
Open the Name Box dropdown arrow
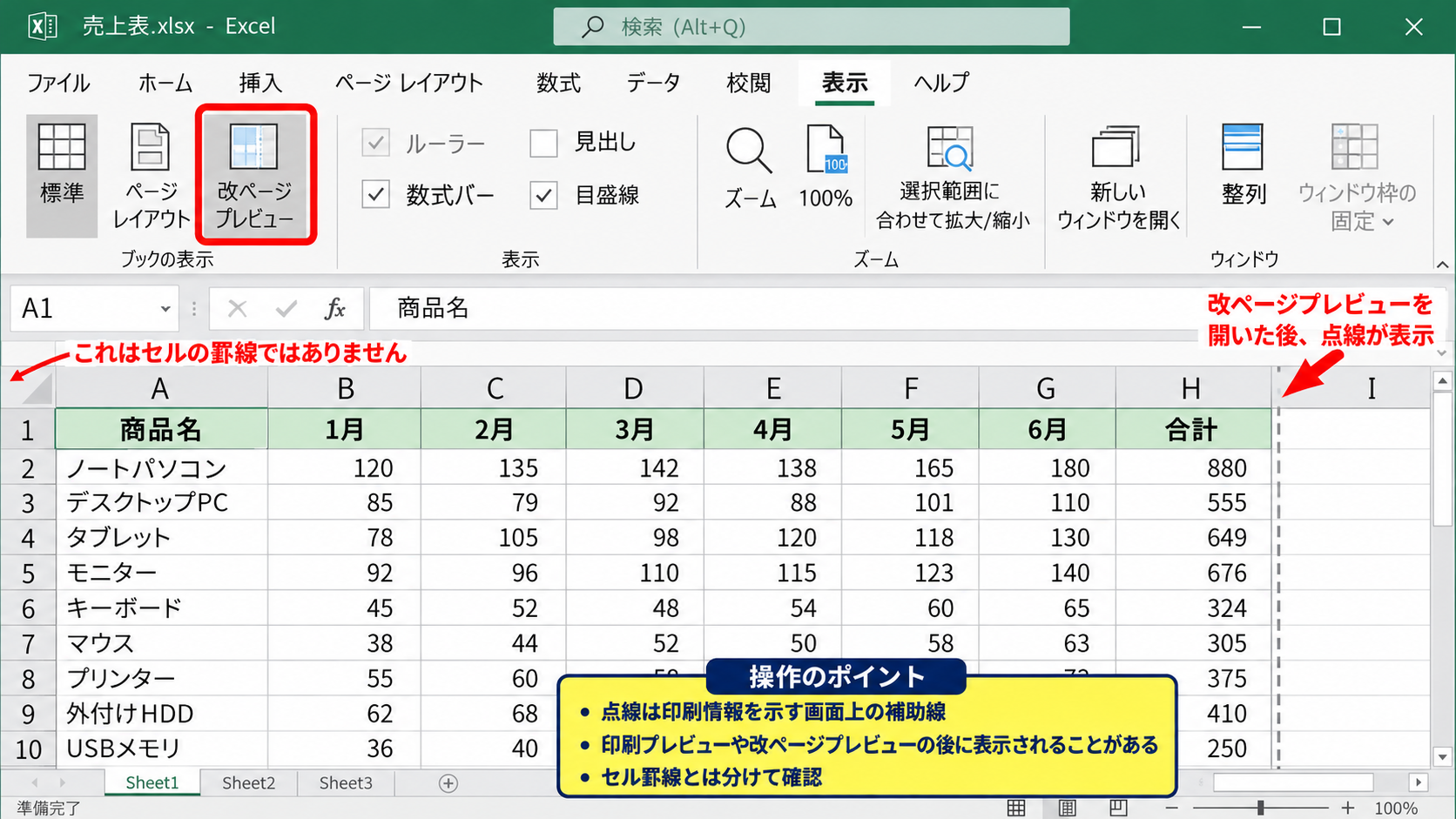point(165,309)
